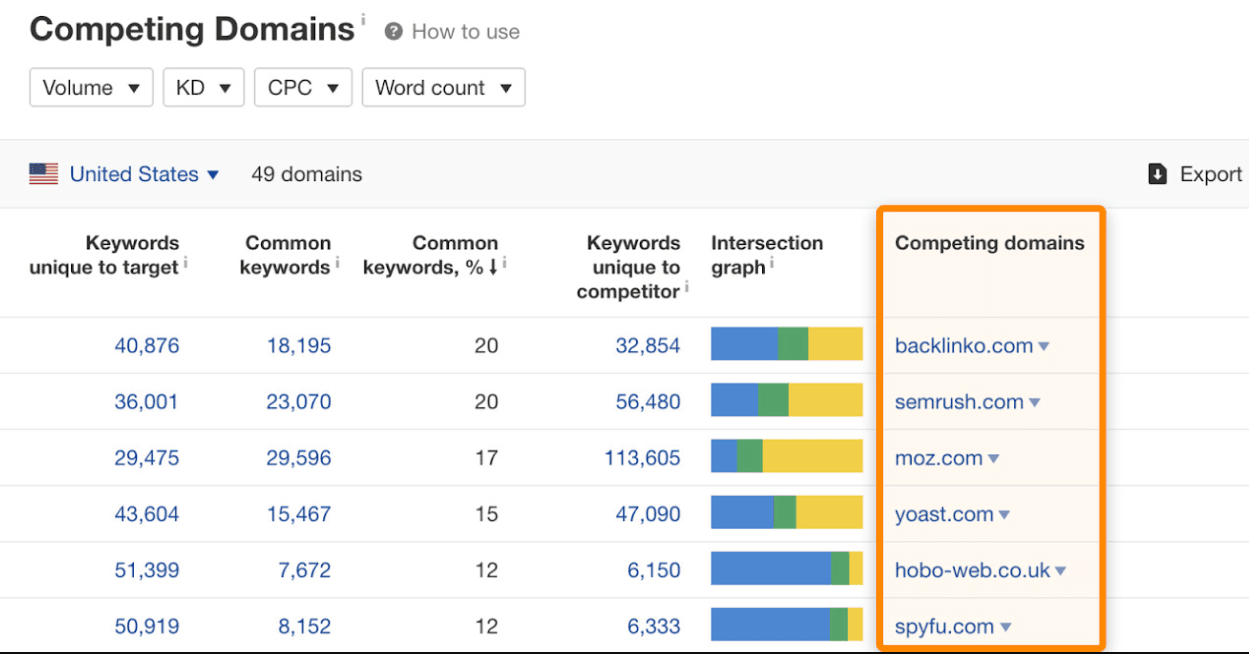Click the Export download icon

click(1158, 174)
